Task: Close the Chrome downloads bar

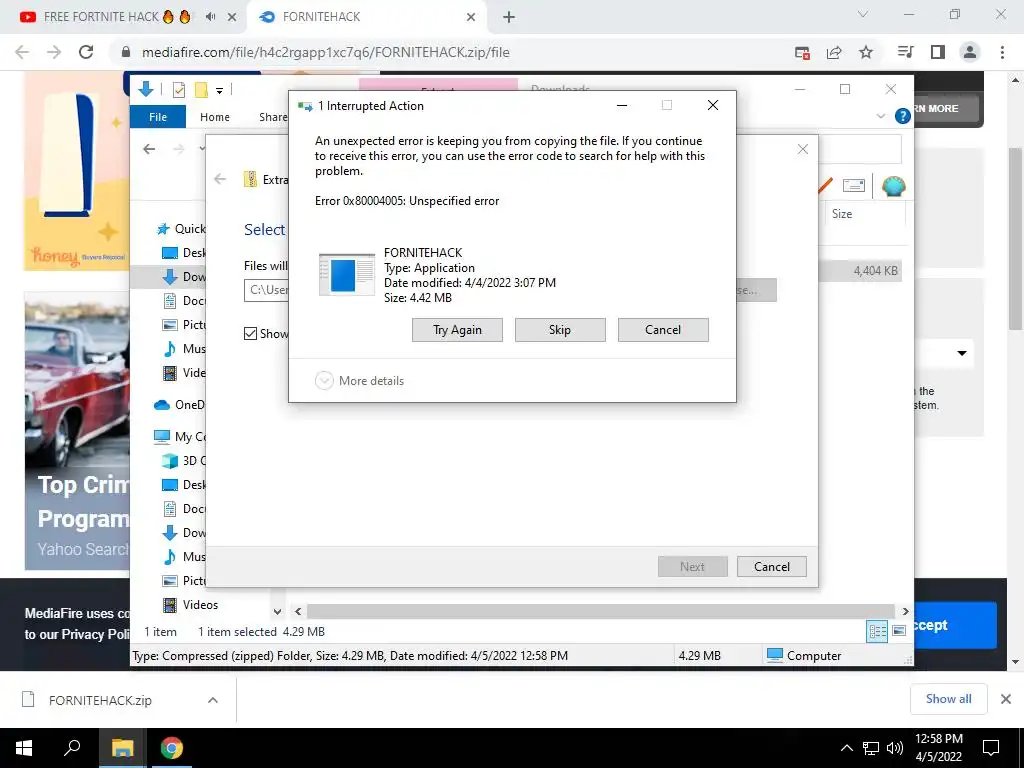Action: [x=1006, y=699]
